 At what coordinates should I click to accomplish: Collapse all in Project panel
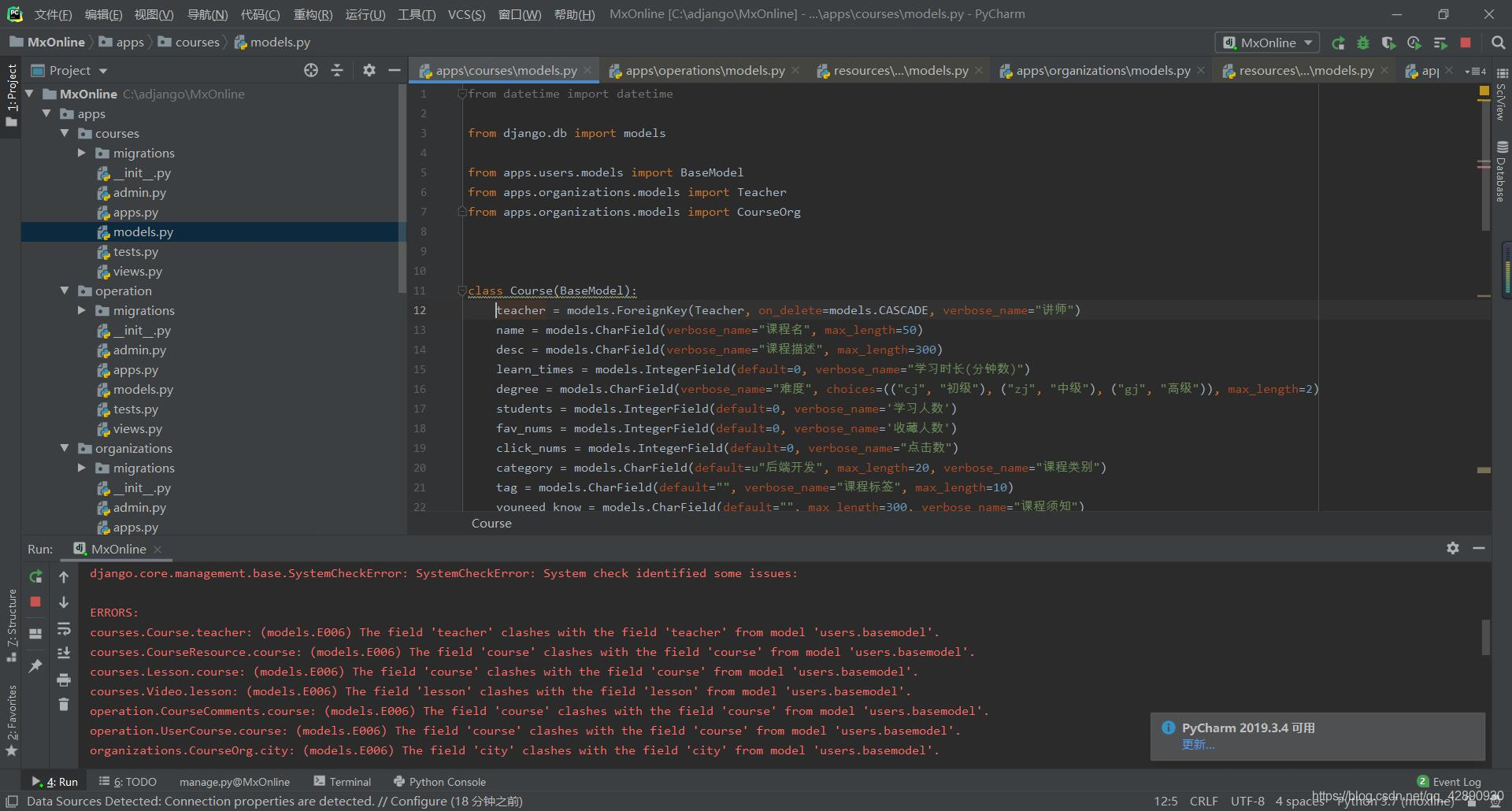(337, 71)
